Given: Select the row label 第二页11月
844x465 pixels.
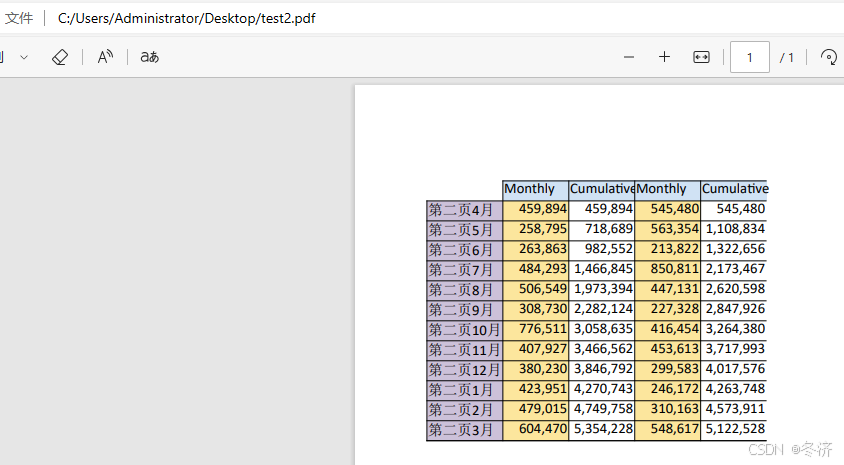Looking at the screenshot, I should [x=465, y=350].
